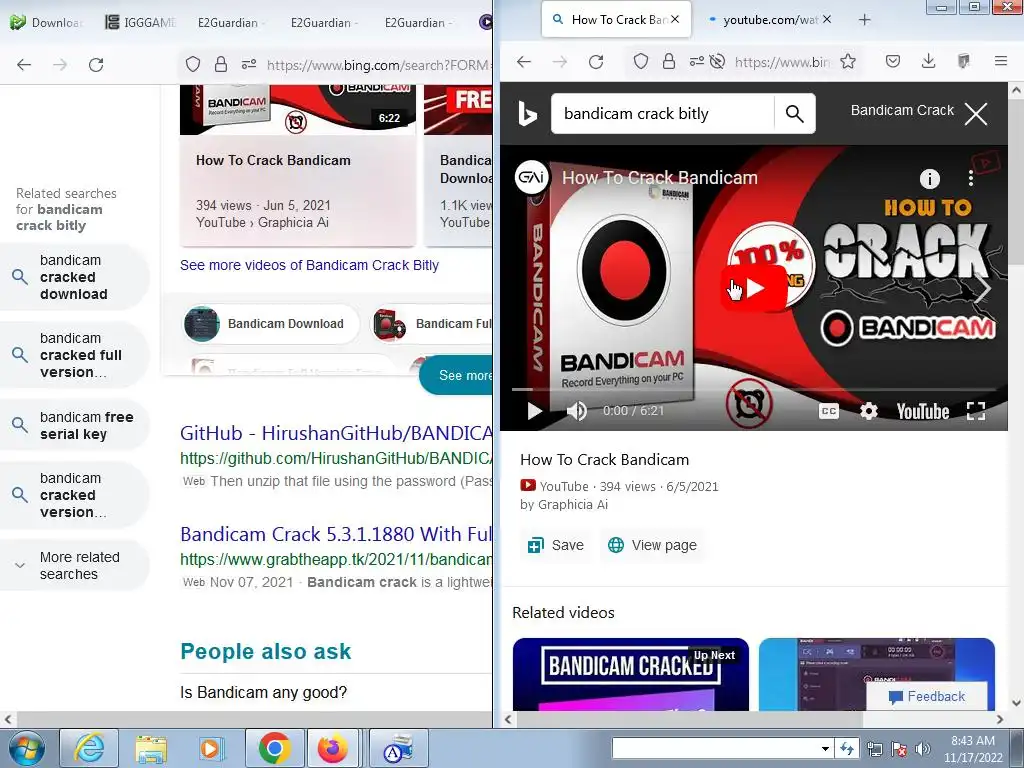Submit search with the magnifier button
1024x768 pixels.
point(794,114)
